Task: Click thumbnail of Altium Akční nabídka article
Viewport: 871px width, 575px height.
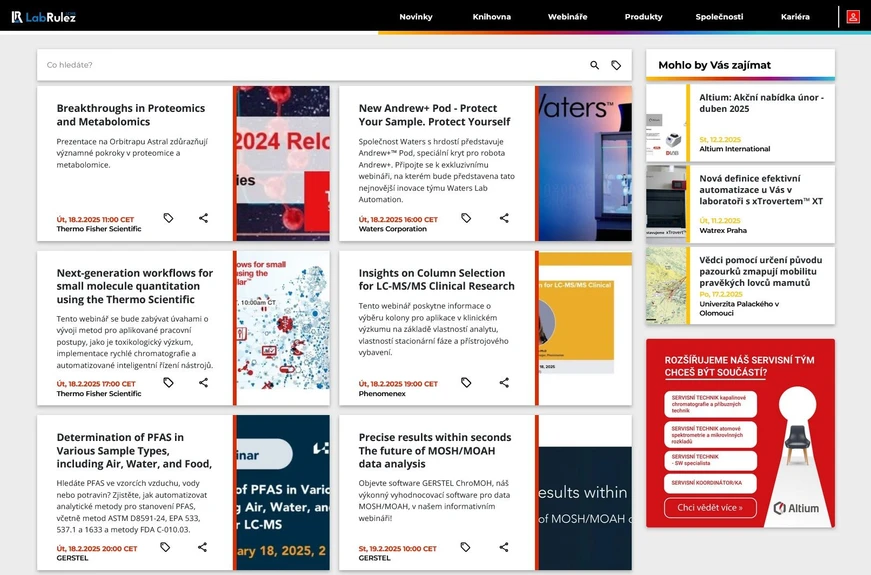Action: point(666,123)
